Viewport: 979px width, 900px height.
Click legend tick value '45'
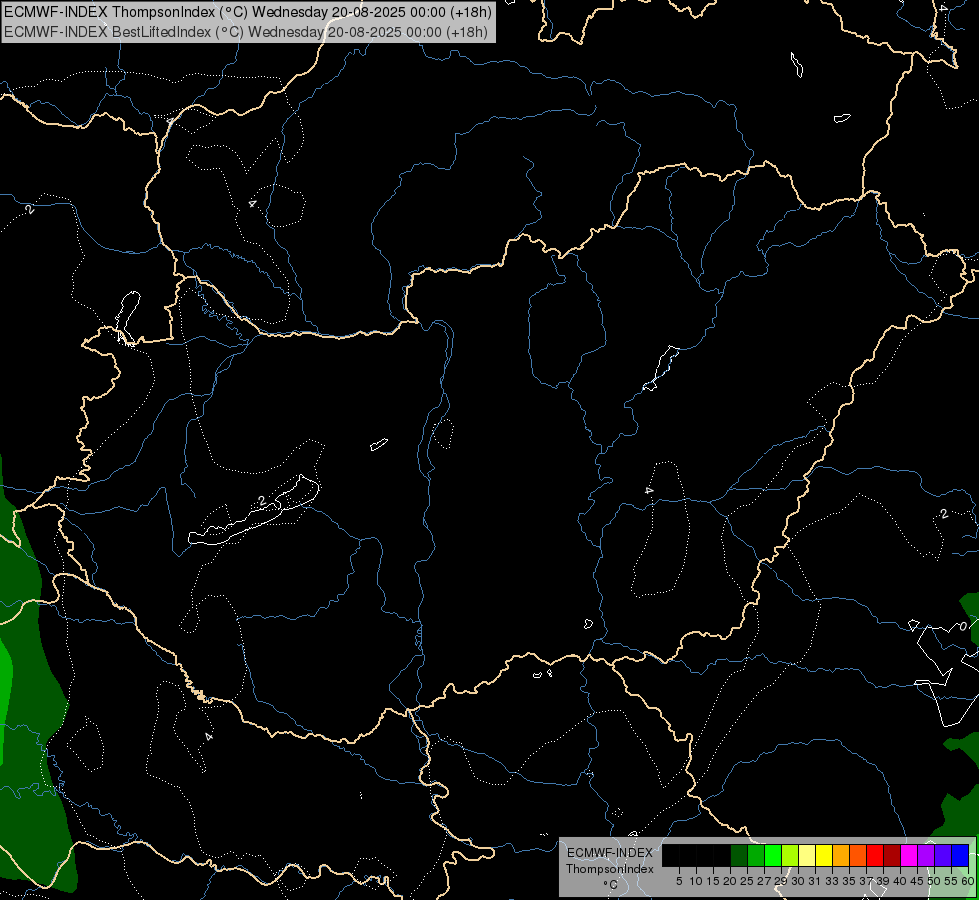click(x=917, y=881)
